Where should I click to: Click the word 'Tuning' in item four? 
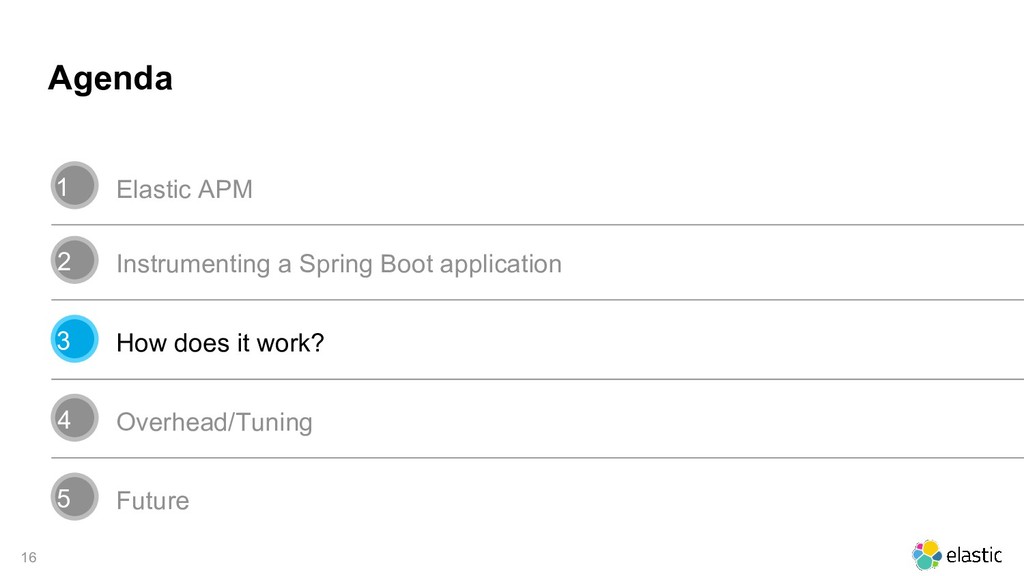[275, 422]
